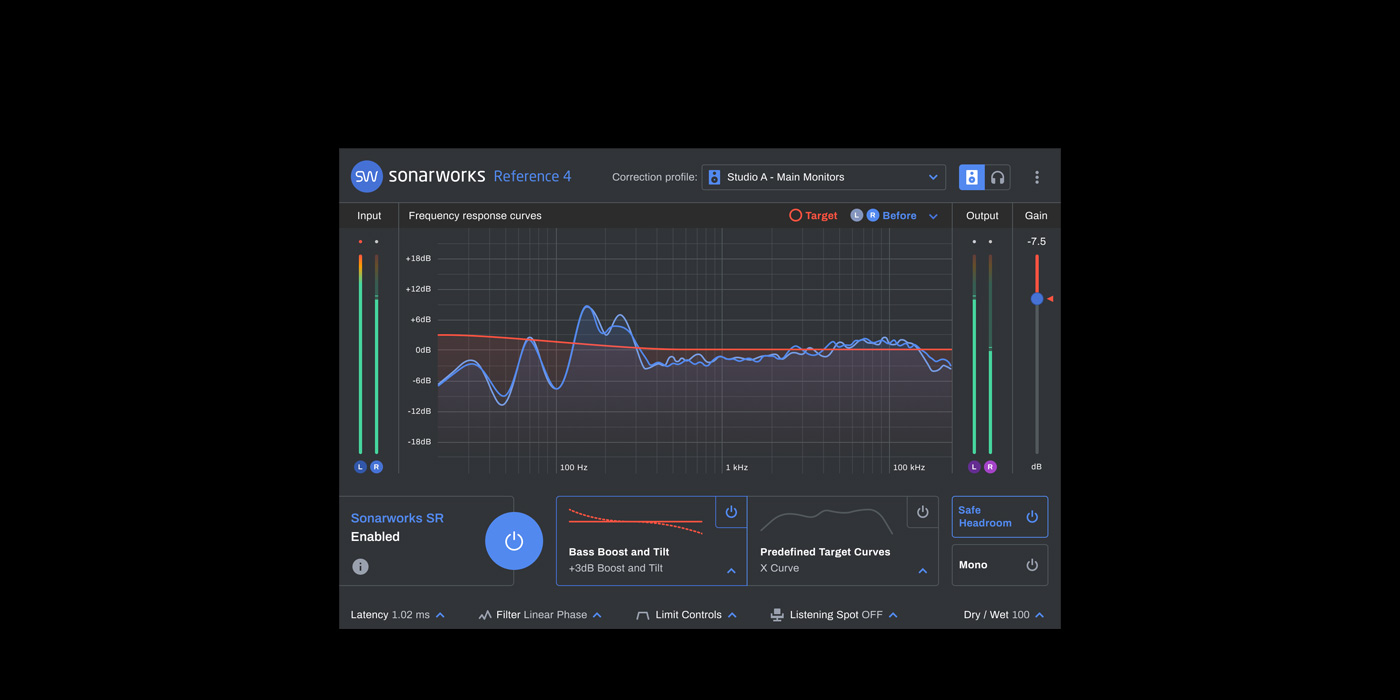Viewport: 1400px width, 700px height.
Task: Click the blue Gain slider handle
Action: [1037, 299]
